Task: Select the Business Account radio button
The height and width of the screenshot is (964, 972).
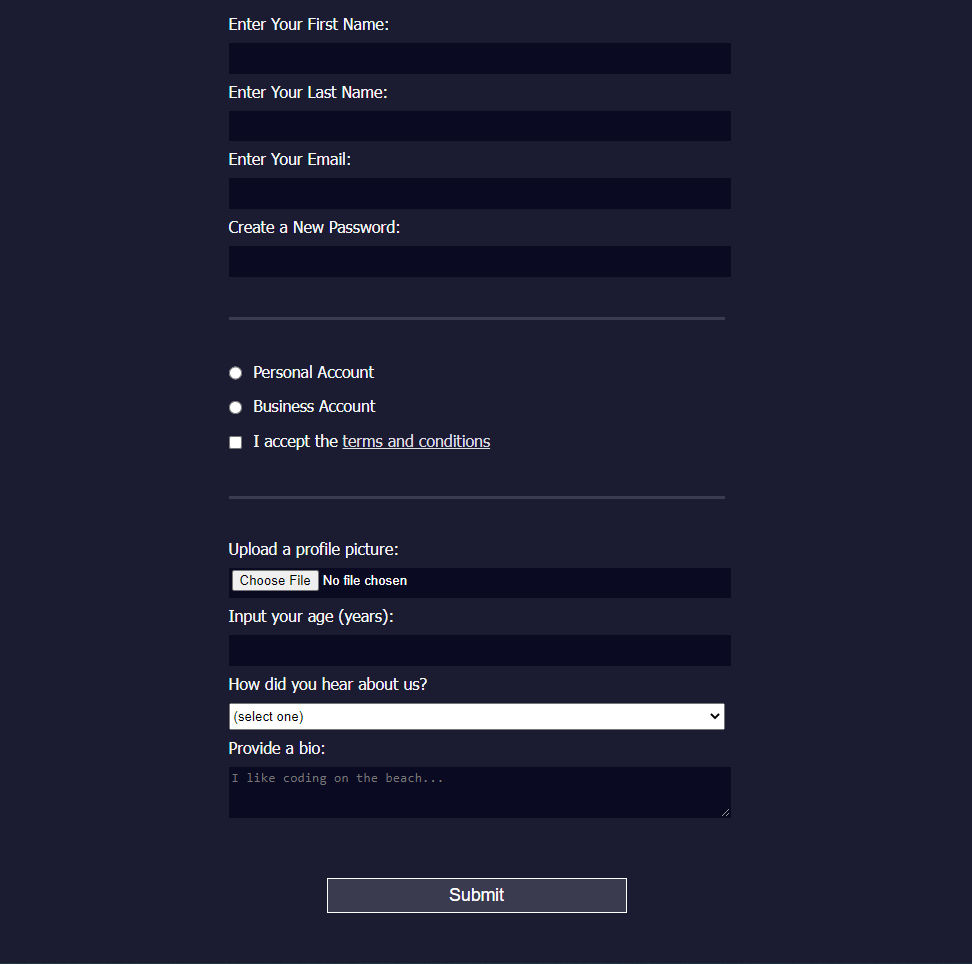Action: pyautogui.click(x=235, y=407)
